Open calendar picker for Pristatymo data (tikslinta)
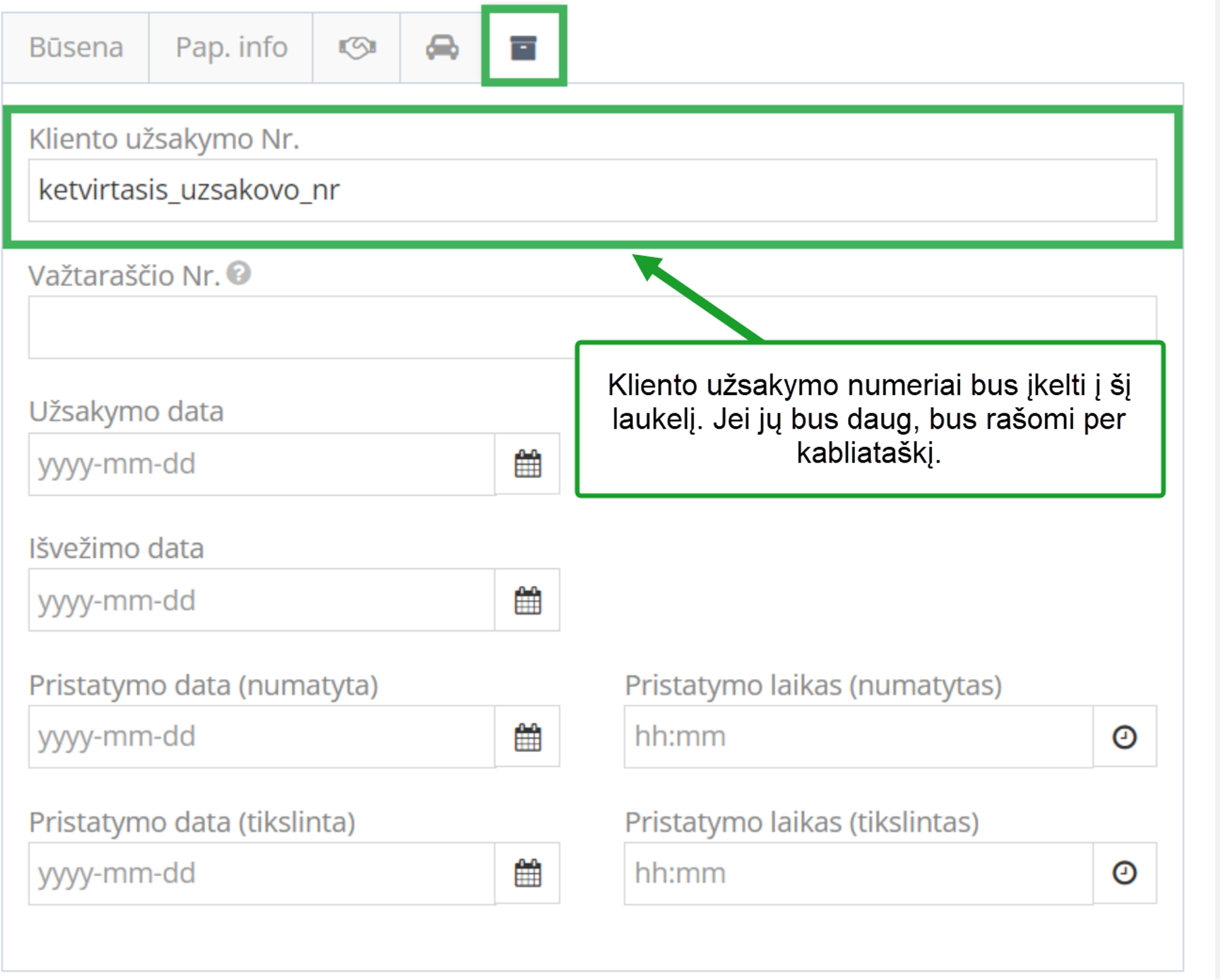Screen dimensions: 1220x980 coord(527,873)
